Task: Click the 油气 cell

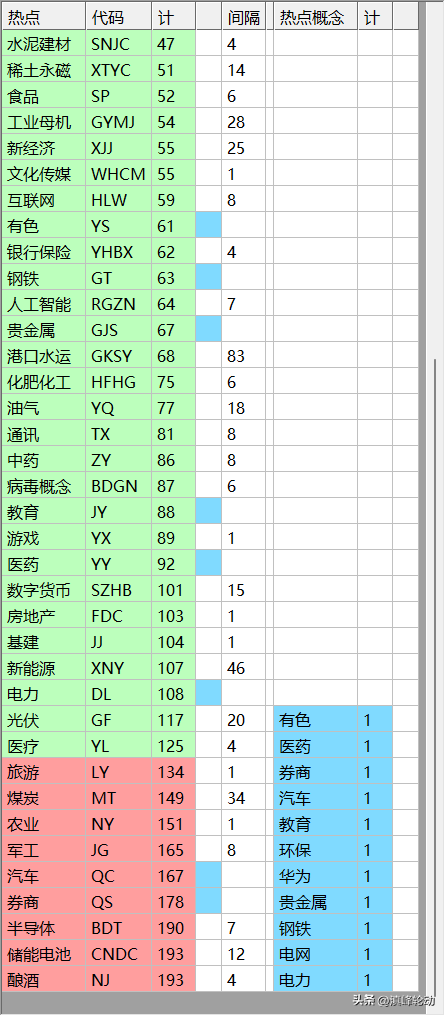Action: pyautogui.click(x=45, y=408)
